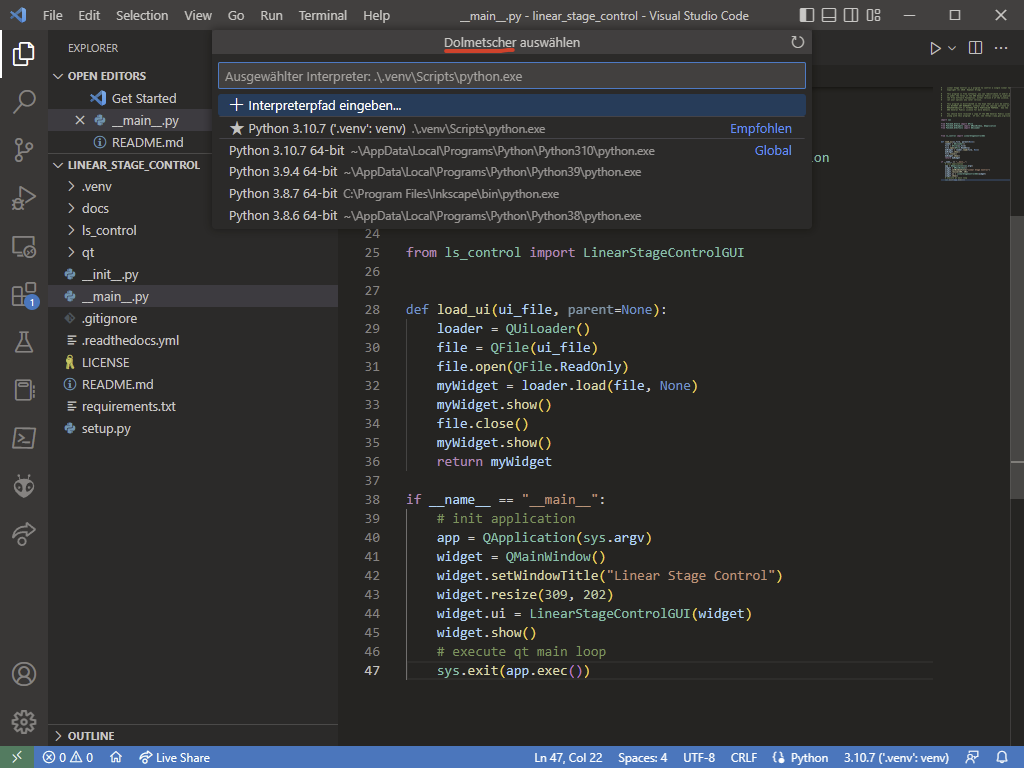Click the interpreter search input field
The width and height of the screenshot is (1024, 768).
pos(511,76)
